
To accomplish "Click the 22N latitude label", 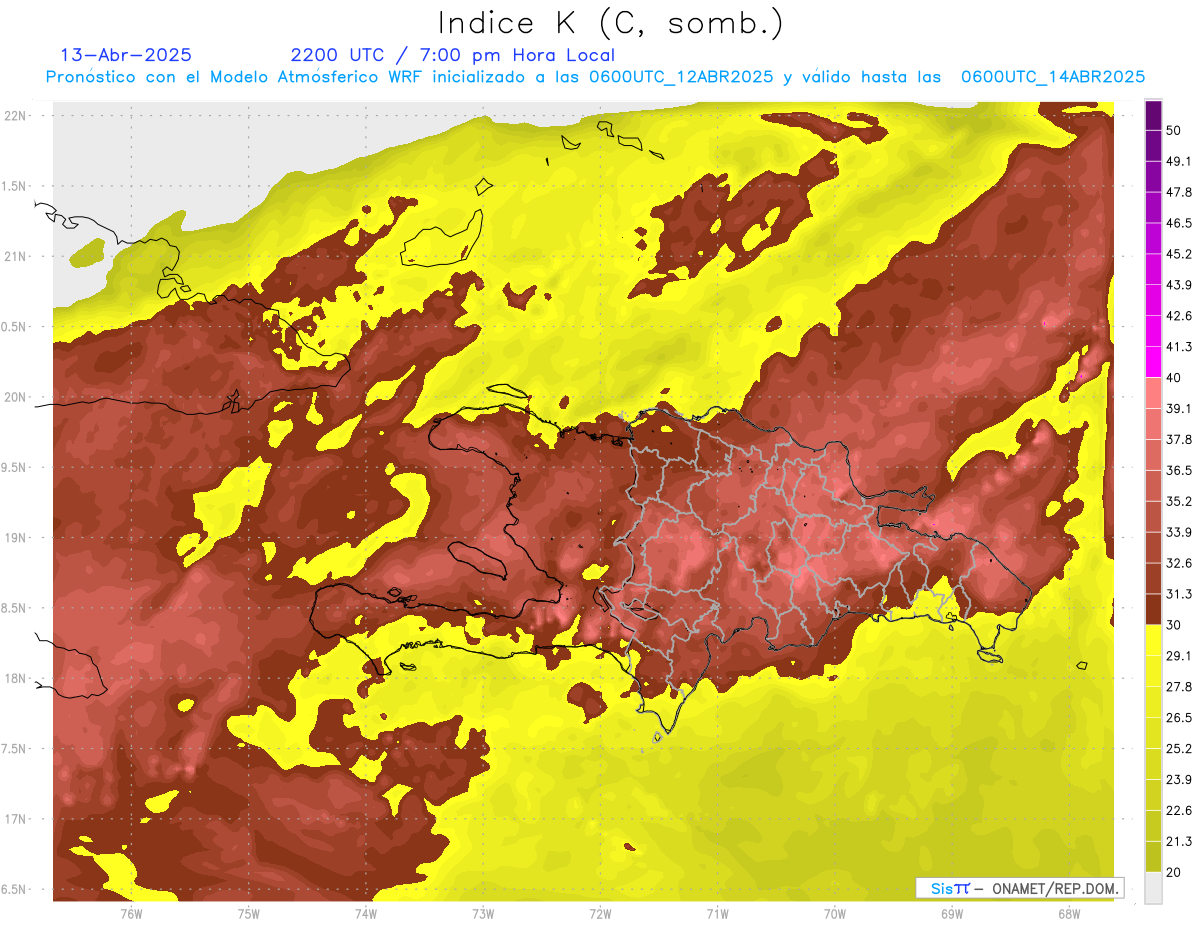I will pos(16,116).
